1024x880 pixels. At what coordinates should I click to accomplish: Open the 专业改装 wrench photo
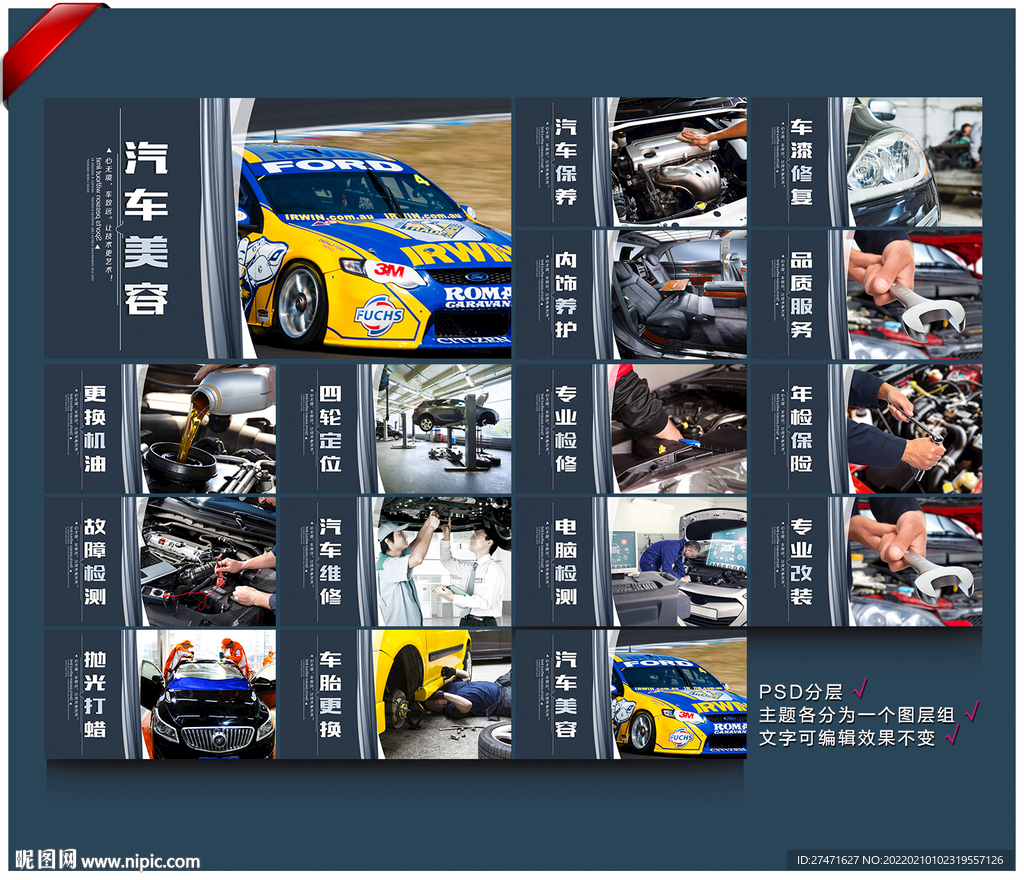913,561
